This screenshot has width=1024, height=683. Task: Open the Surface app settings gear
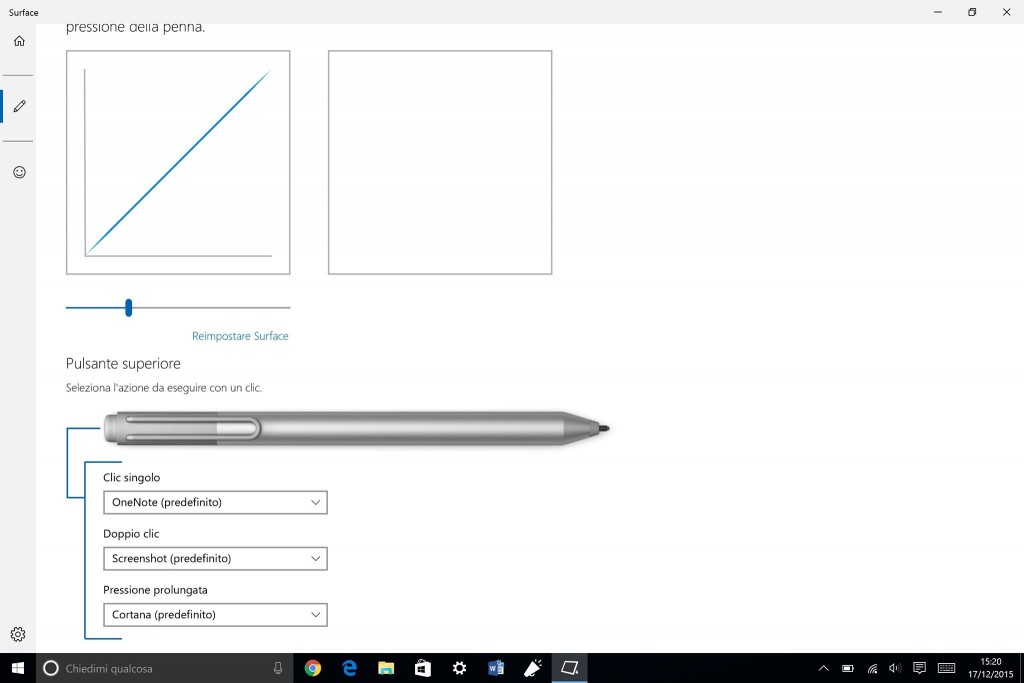(x=18, y=634)
